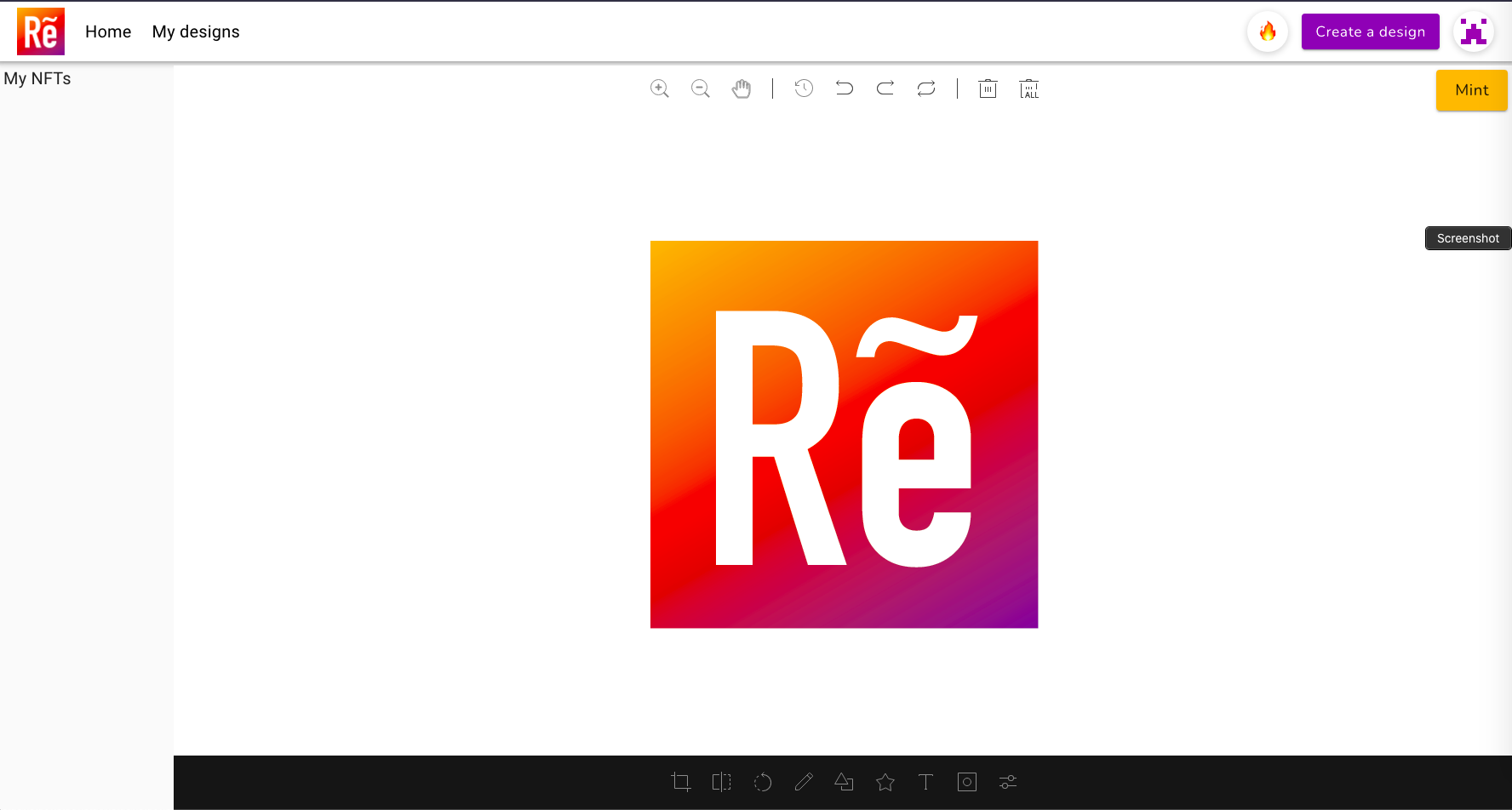
Task: Open the user avatar menu
Action: [x=1474, y=31]
